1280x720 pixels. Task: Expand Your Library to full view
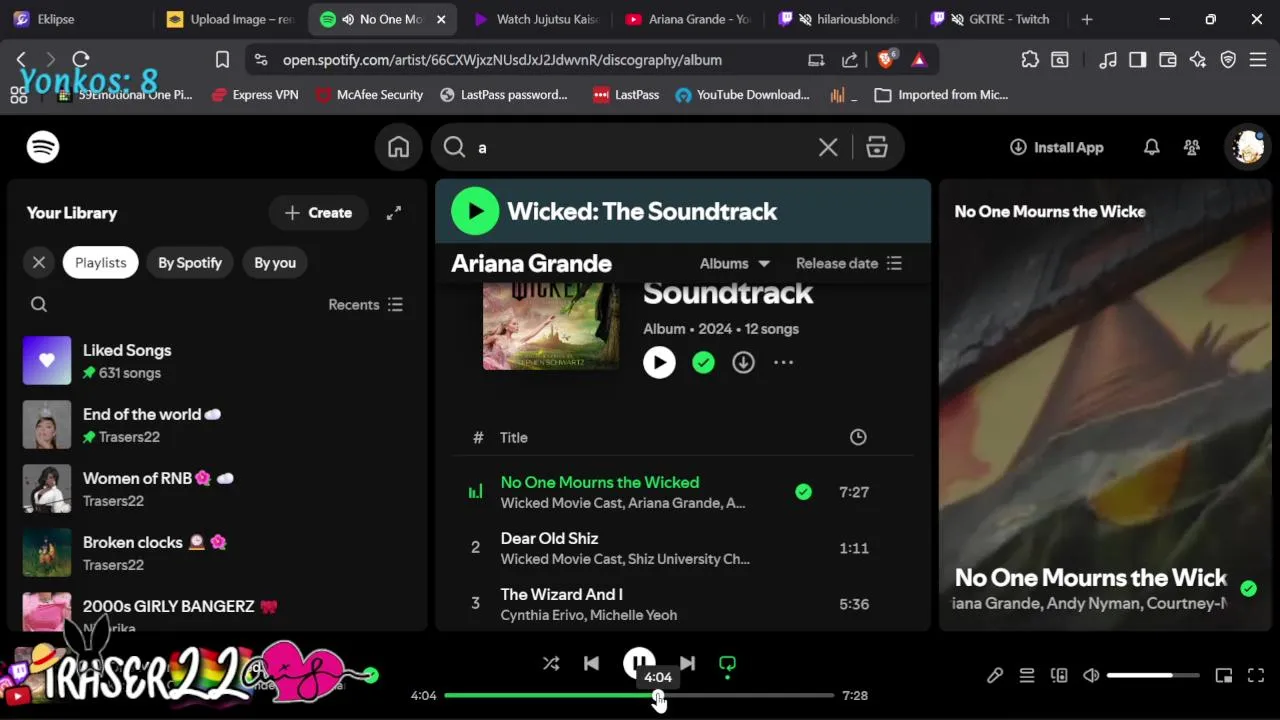(x=394, y=212)
